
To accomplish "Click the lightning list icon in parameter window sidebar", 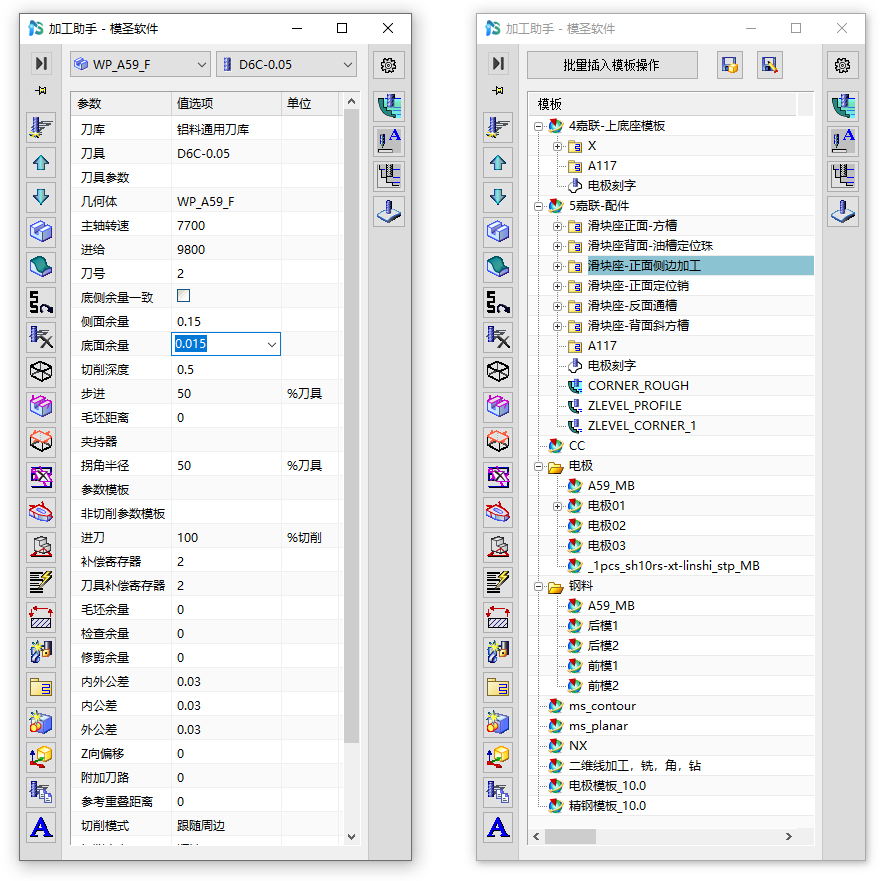I will 41,581.
